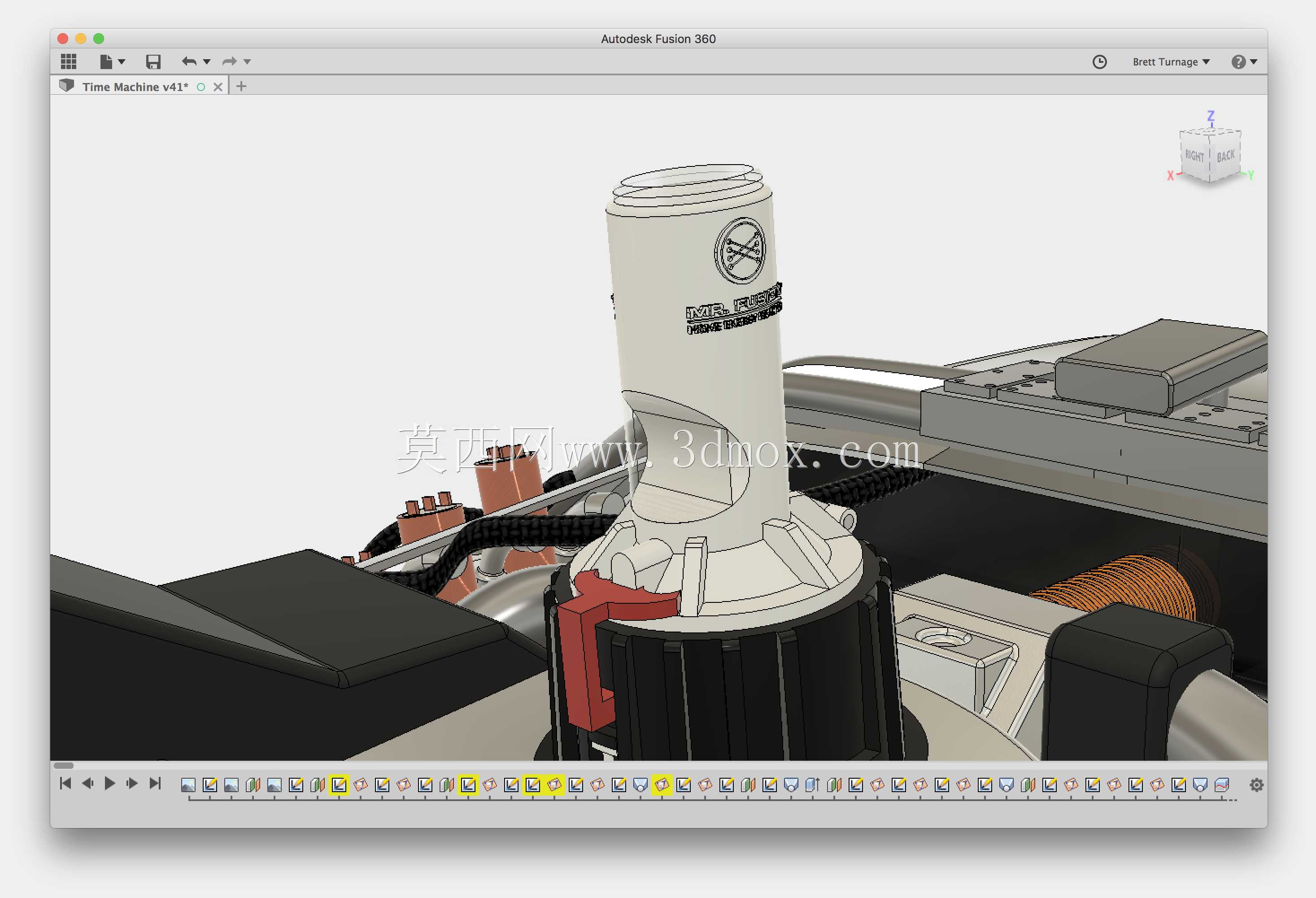
Task: Click the scrollbar thumb above the playback controls
Action: point(63,766)
